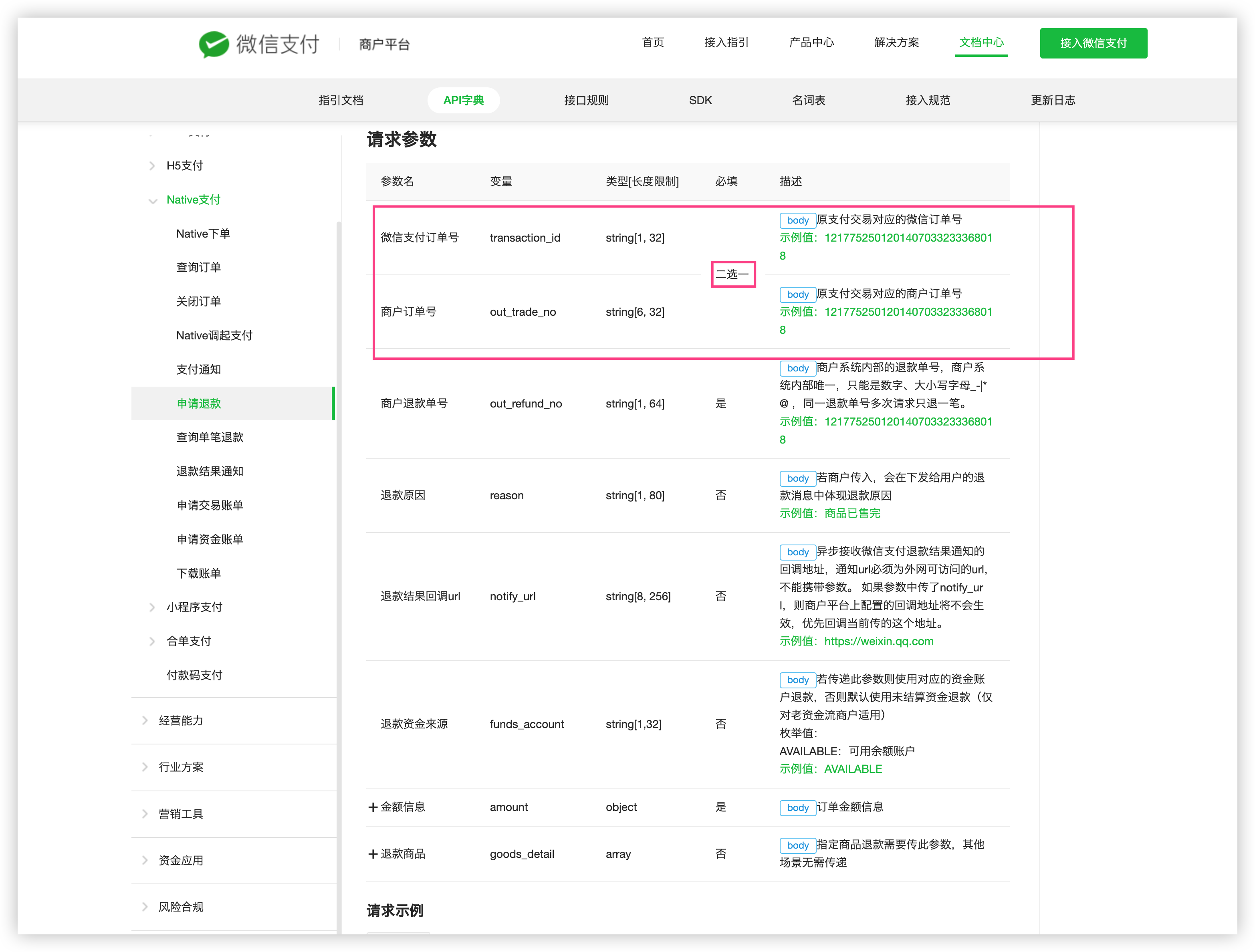Viewport: 1255px width, 952px height.
Task: Open the 查询订单 sidebar item
Action: [x=199, y=267]
